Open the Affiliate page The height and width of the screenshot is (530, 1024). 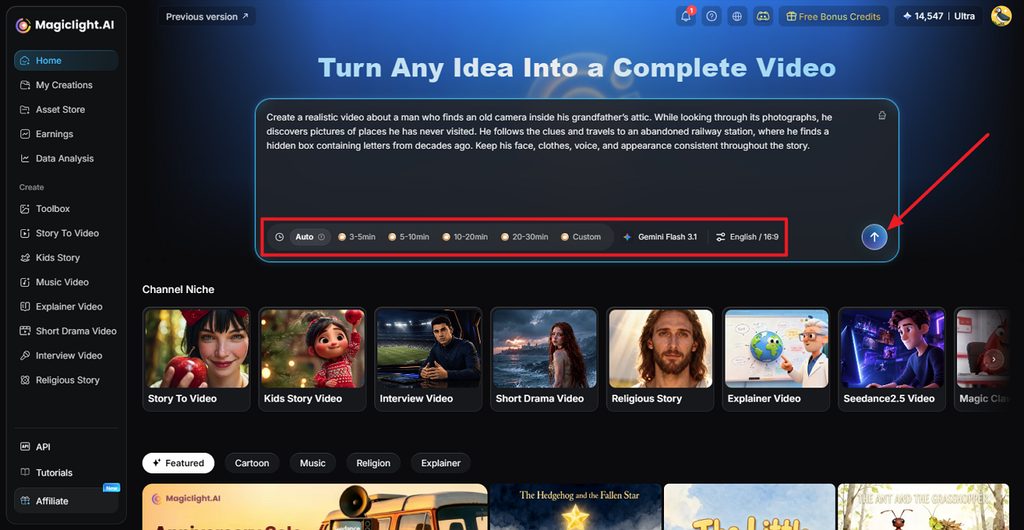click(66, 501)
